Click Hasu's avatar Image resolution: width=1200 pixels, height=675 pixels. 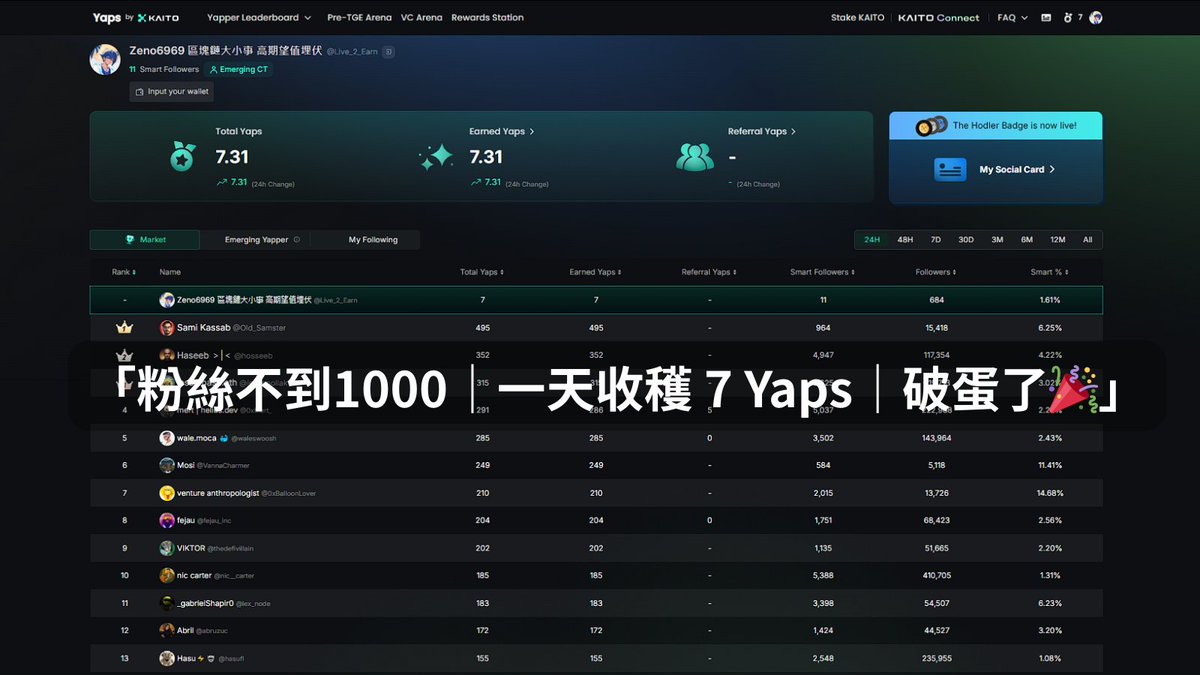tap(167, 658)
